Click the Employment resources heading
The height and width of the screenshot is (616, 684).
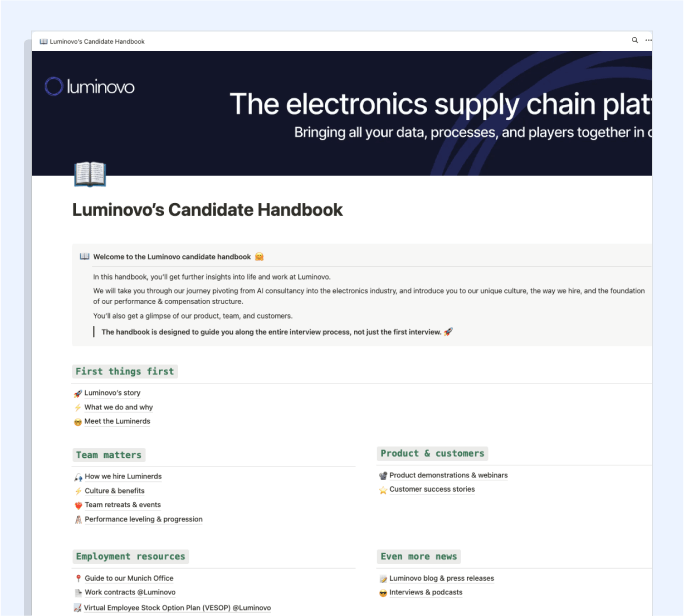point(130,556)
